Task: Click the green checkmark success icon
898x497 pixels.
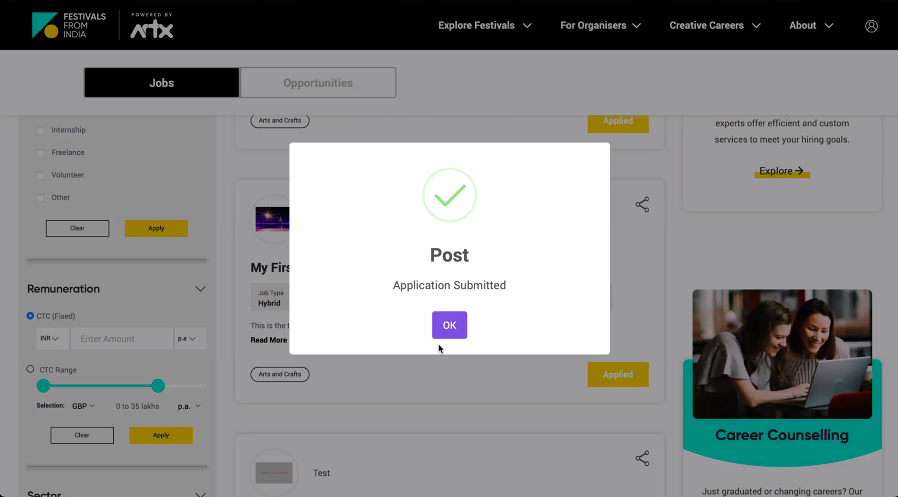Action: [x=449, y=195]
